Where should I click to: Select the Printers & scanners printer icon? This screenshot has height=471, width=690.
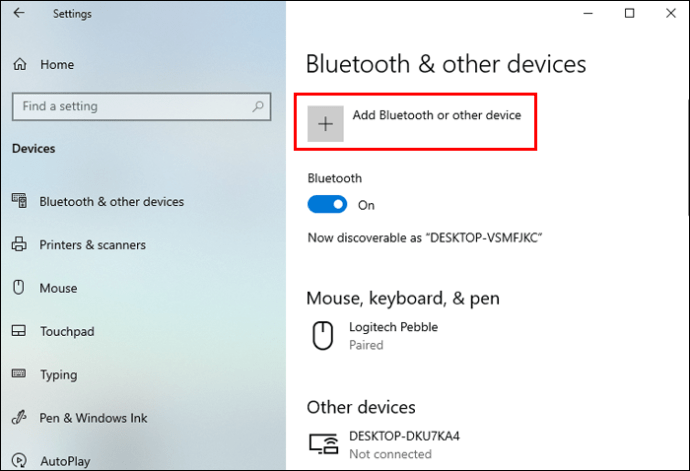[x=19, y=244]
